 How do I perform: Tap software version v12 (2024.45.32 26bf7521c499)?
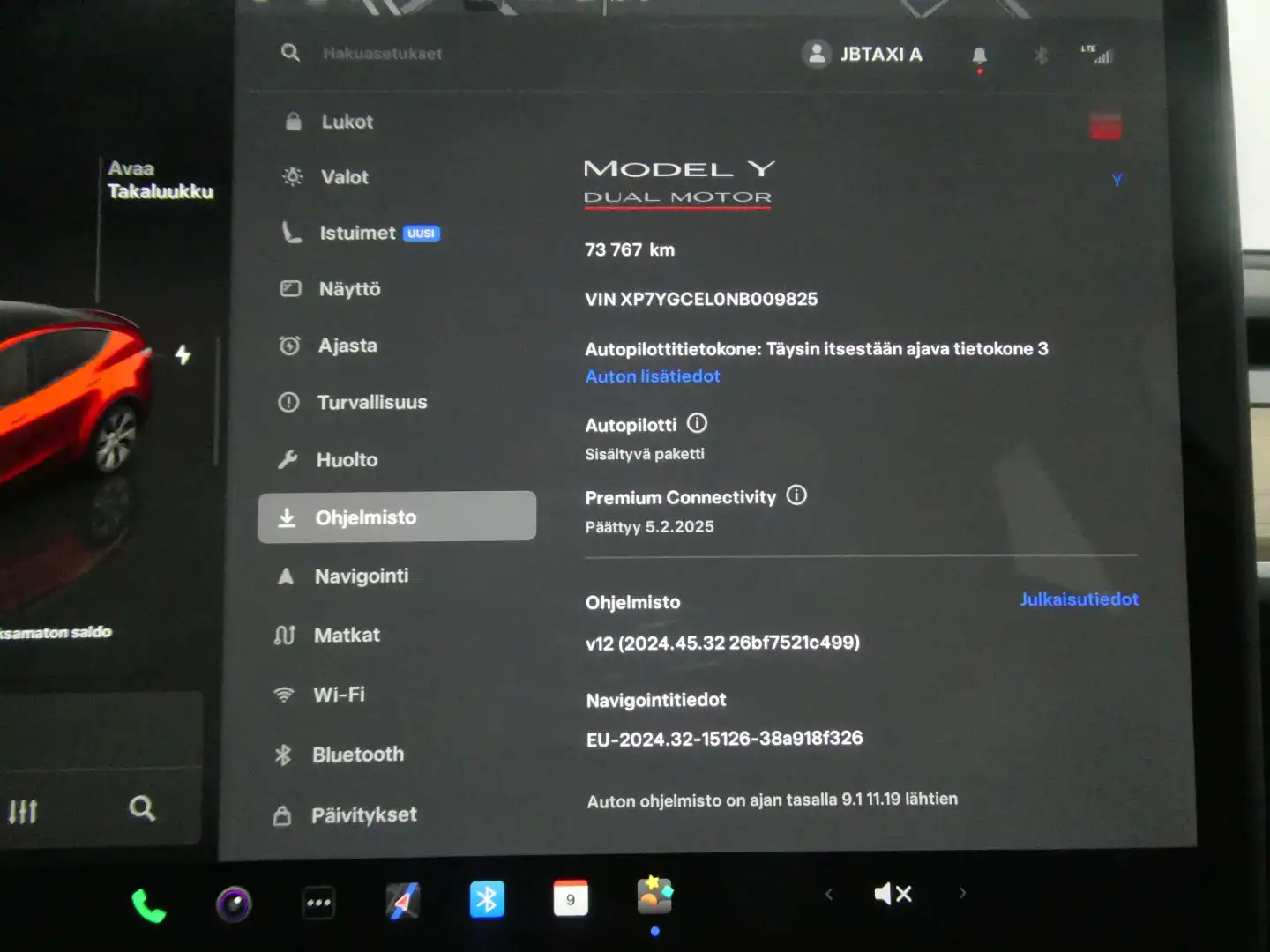tap(722, 643)
